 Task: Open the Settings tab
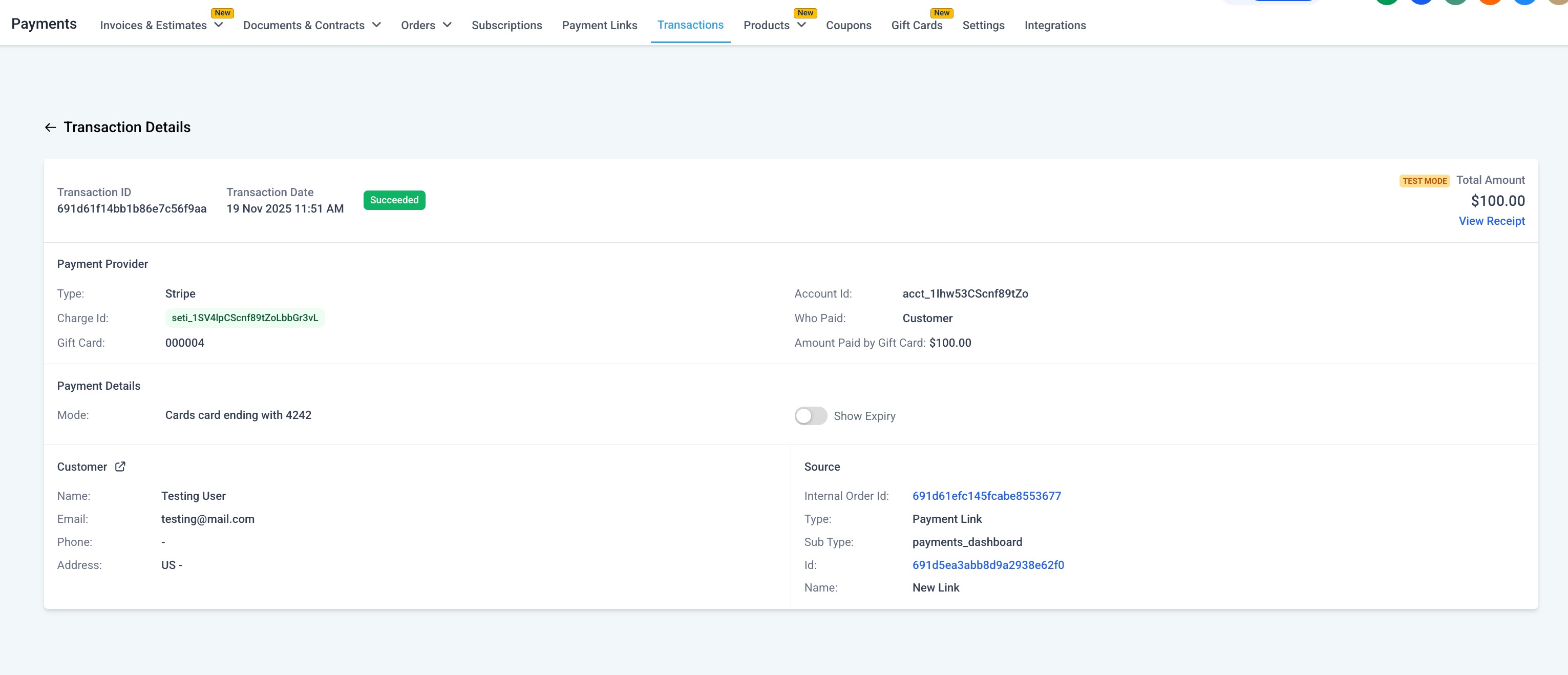983,25
